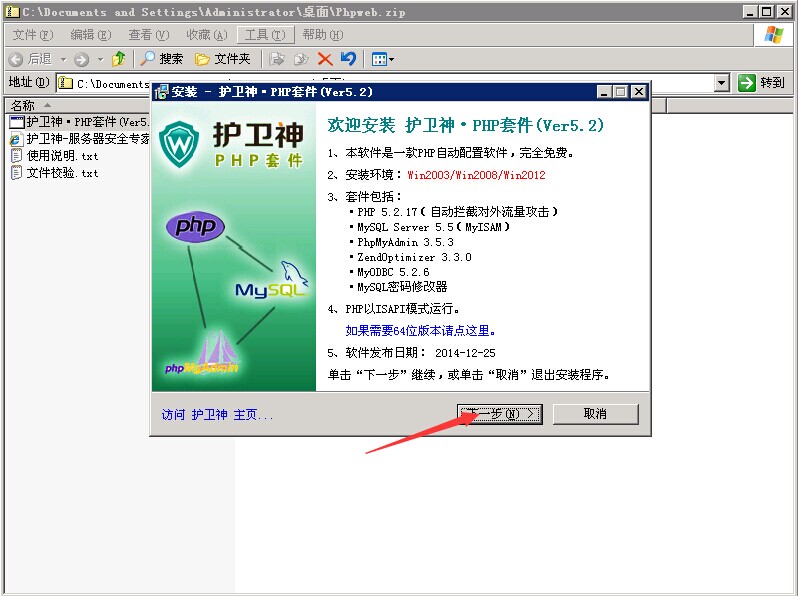Click text PhpMyAdmin 3.5.3
The image size is (798, 596).
pos(406,242)
